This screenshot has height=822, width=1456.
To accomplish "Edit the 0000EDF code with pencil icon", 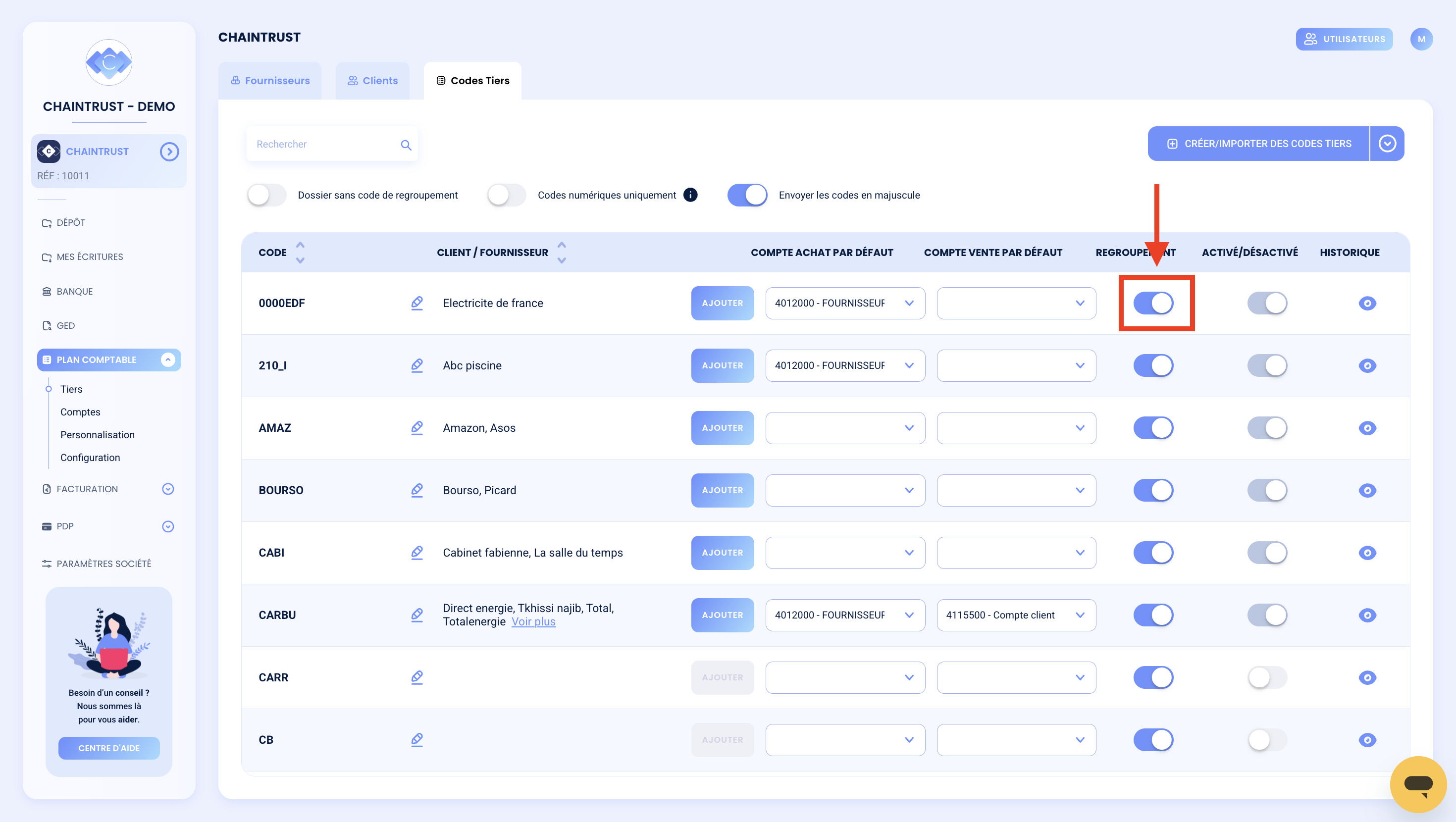I will [417, 303].
